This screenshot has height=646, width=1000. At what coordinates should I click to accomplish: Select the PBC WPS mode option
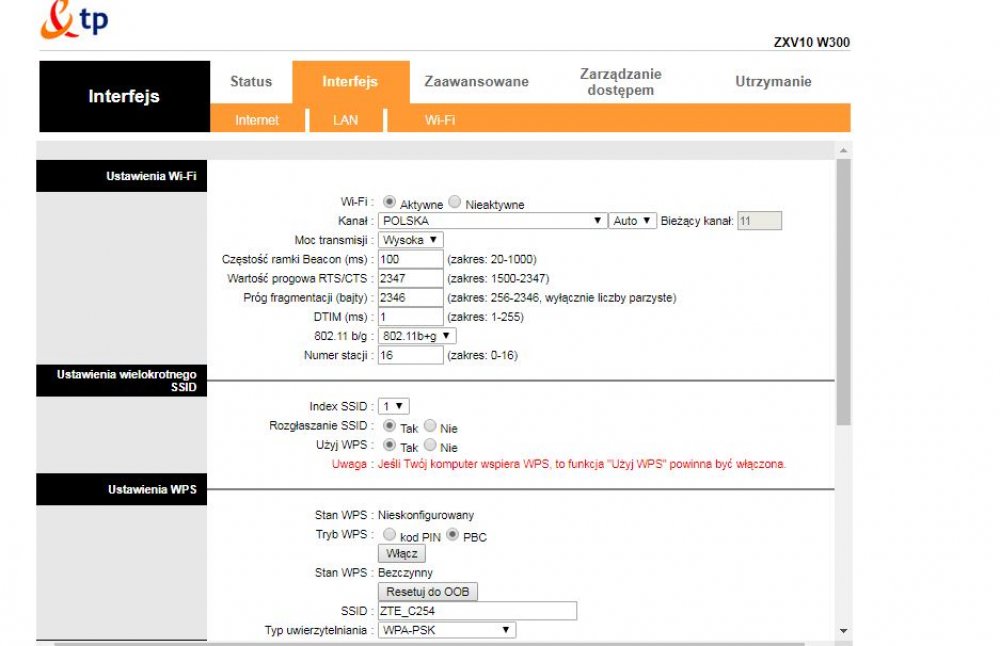coord(453,535)
